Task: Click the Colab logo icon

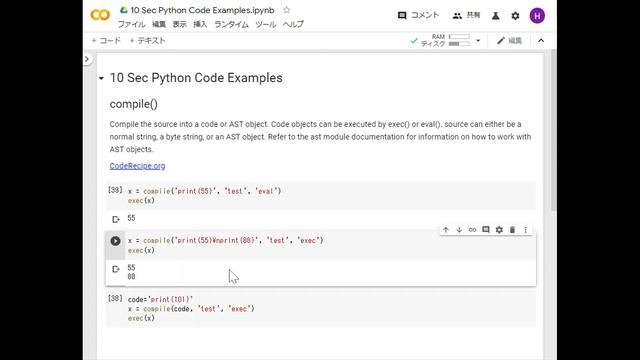Action: click(x=100, y=15)
